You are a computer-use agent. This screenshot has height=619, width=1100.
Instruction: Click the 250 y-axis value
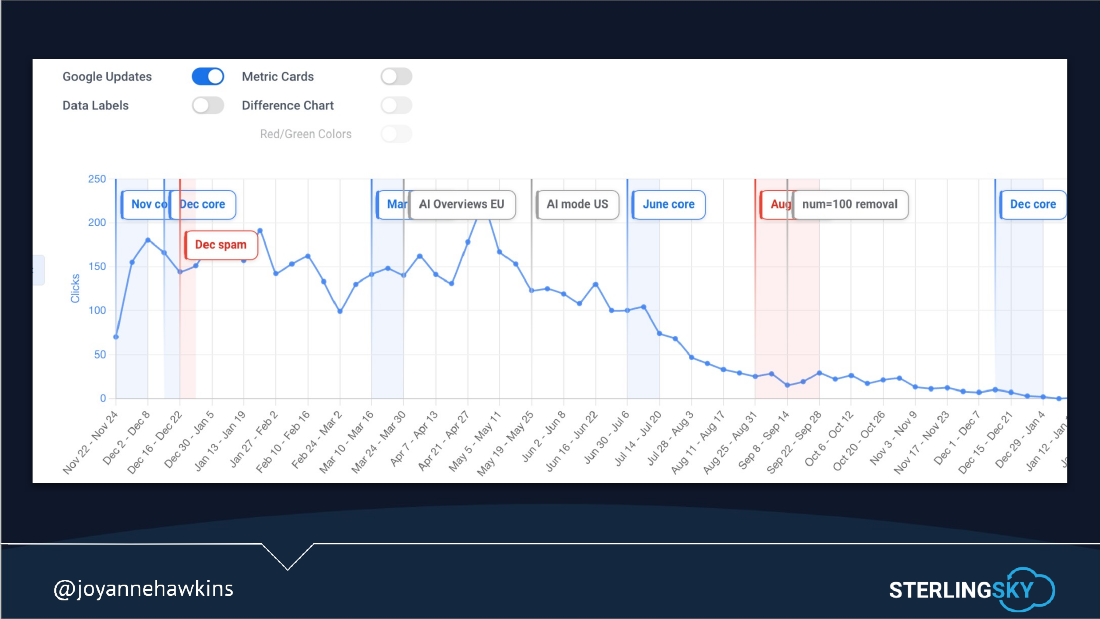(97, 179)
